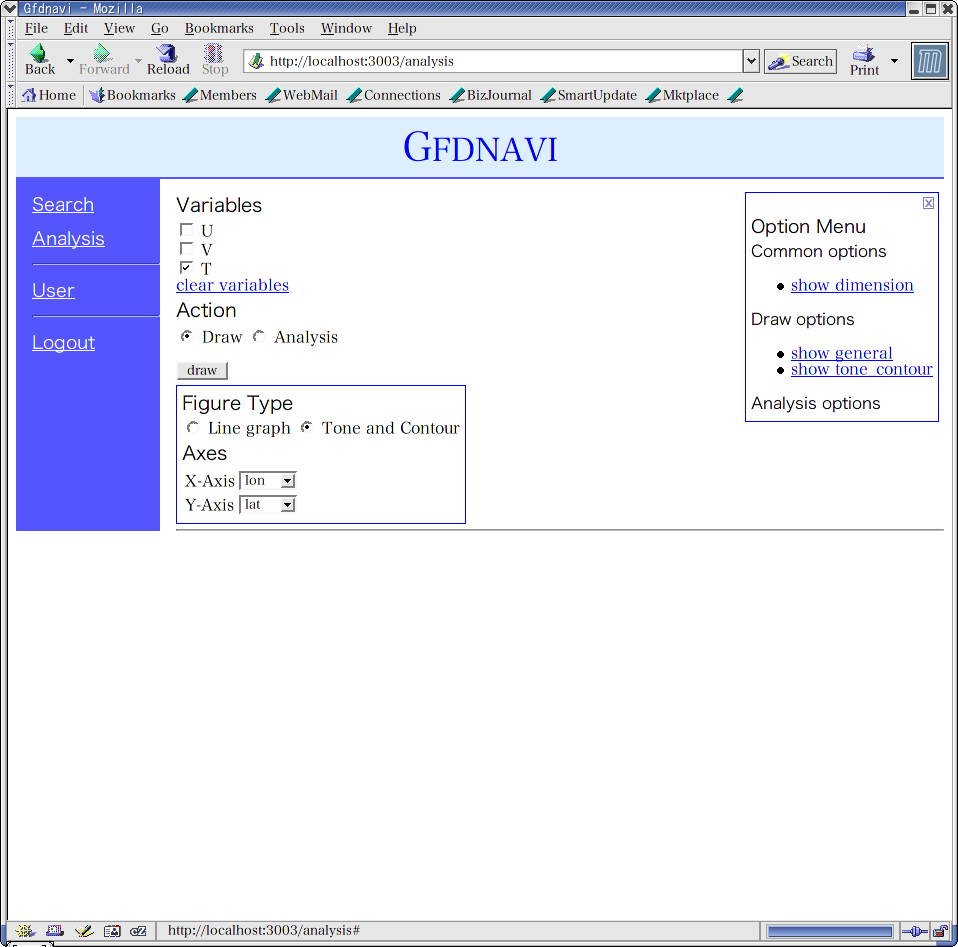
Task: Open the Help menu
Action: click(x=401, y=28)
